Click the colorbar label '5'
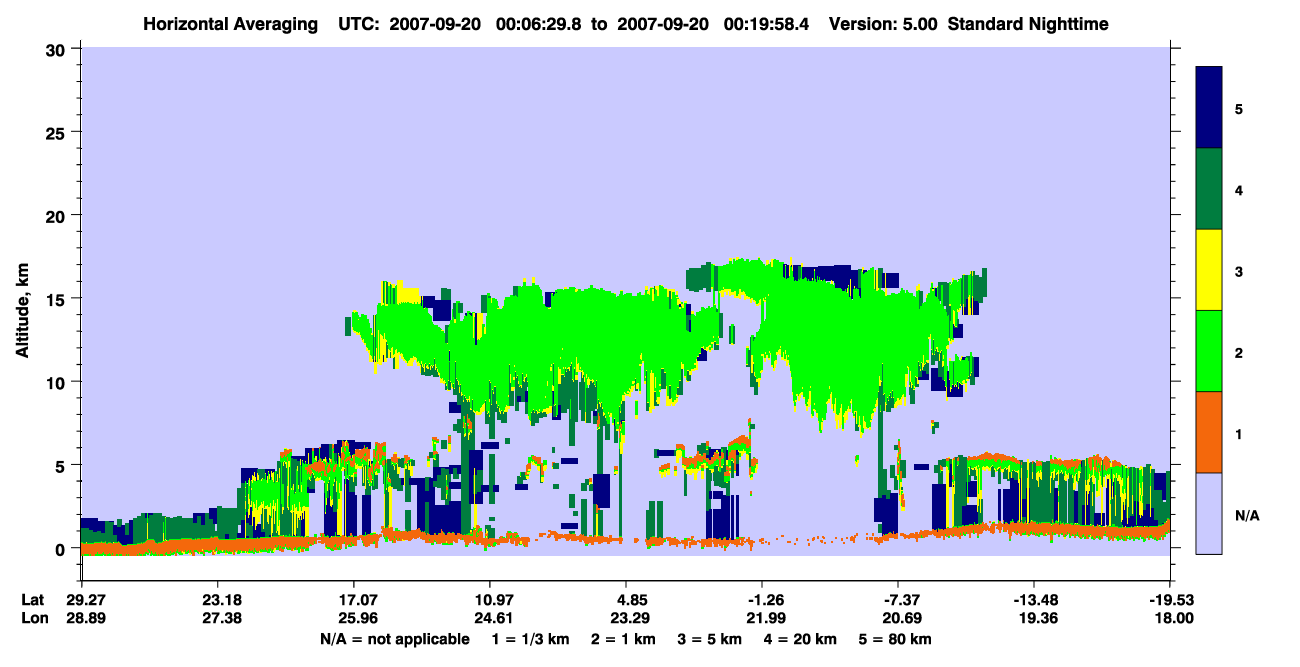This screenshot has height=667, width=1300. point(1239,108)
